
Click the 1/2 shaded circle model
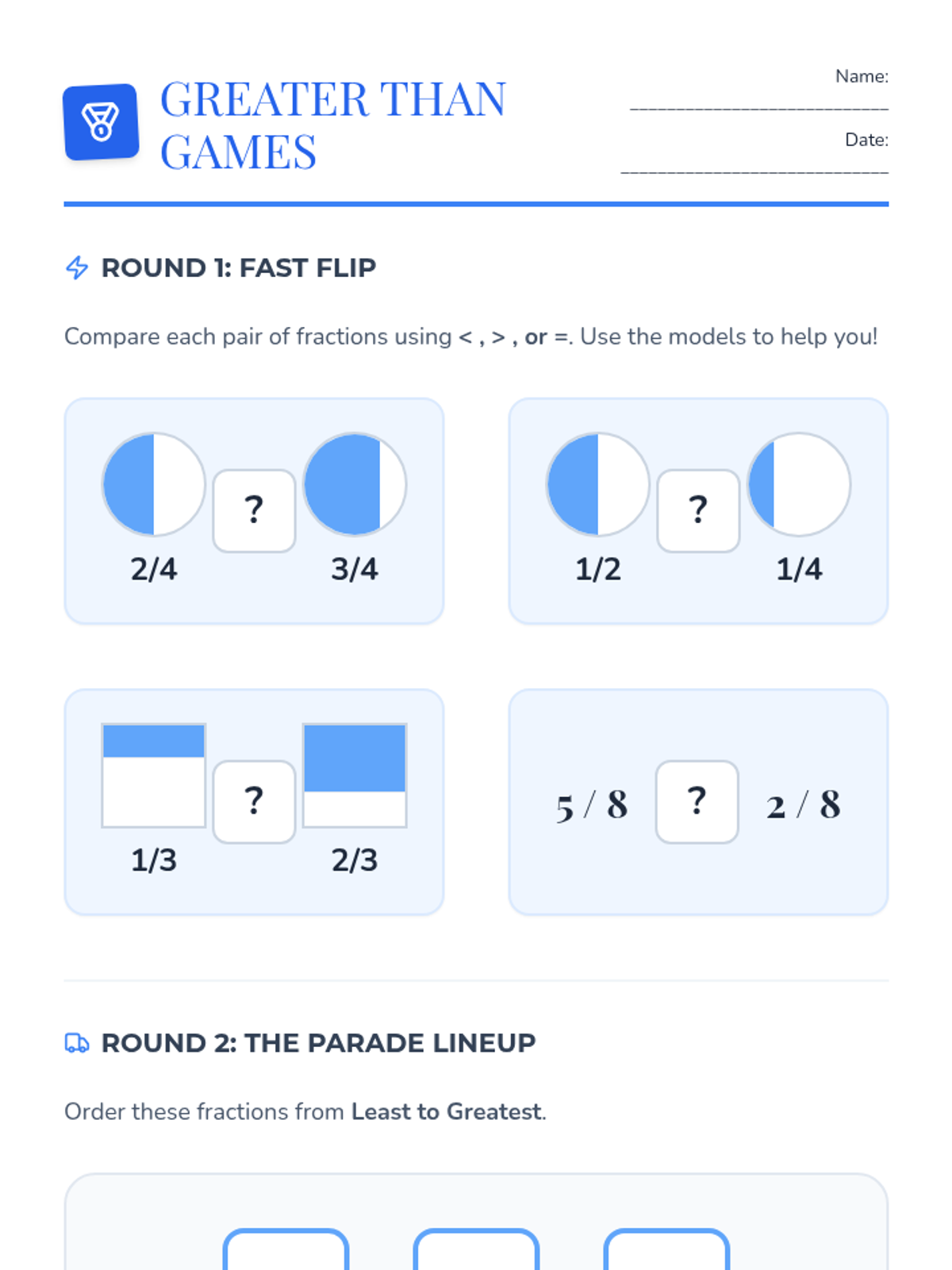598,484
